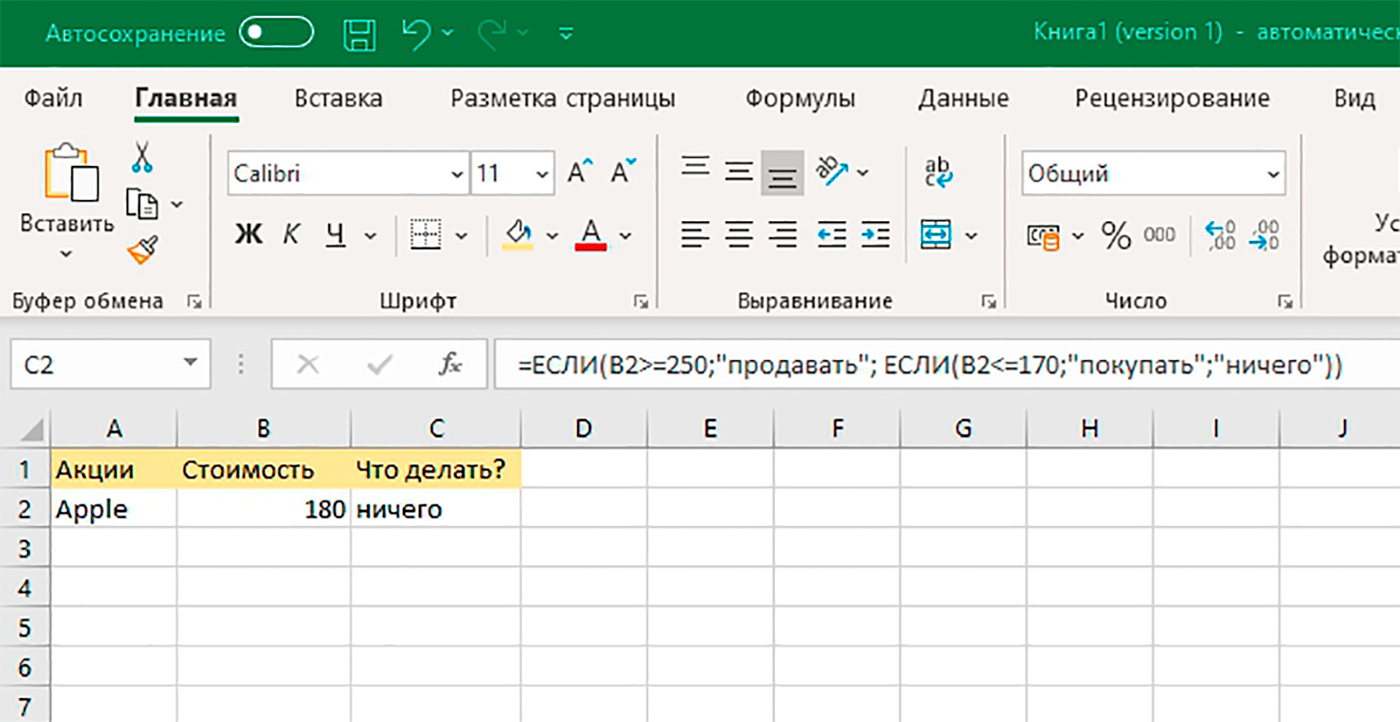This screenshot has height=722, width=1400.
Task: Open the Calibri font name dropdown
Action: (x=457, y=174)
